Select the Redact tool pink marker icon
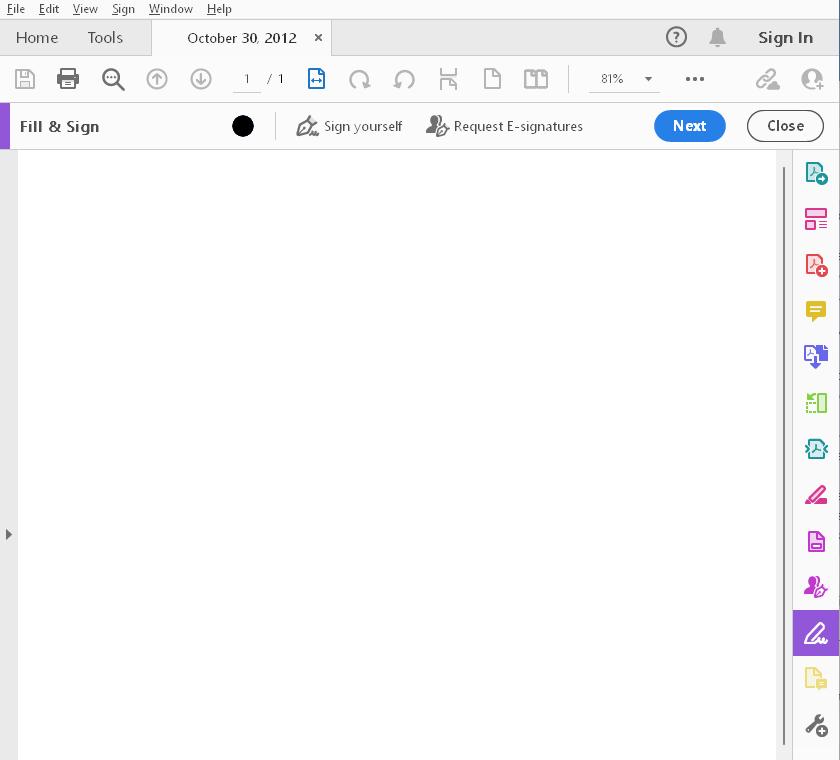This screenshot has height=760, width=840. (815, 494)
